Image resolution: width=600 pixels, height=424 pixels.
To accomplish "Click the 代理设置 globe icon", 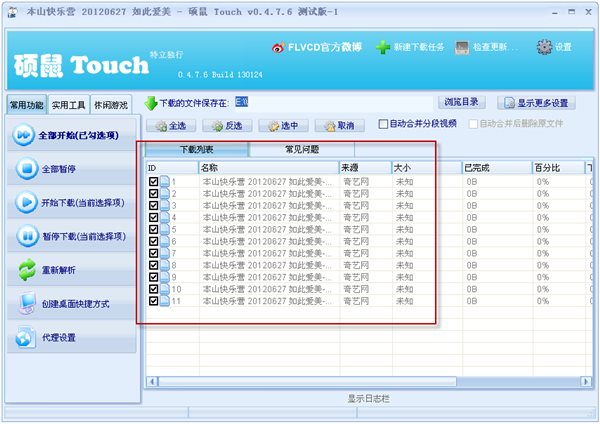I will click(x=26, y=337).
